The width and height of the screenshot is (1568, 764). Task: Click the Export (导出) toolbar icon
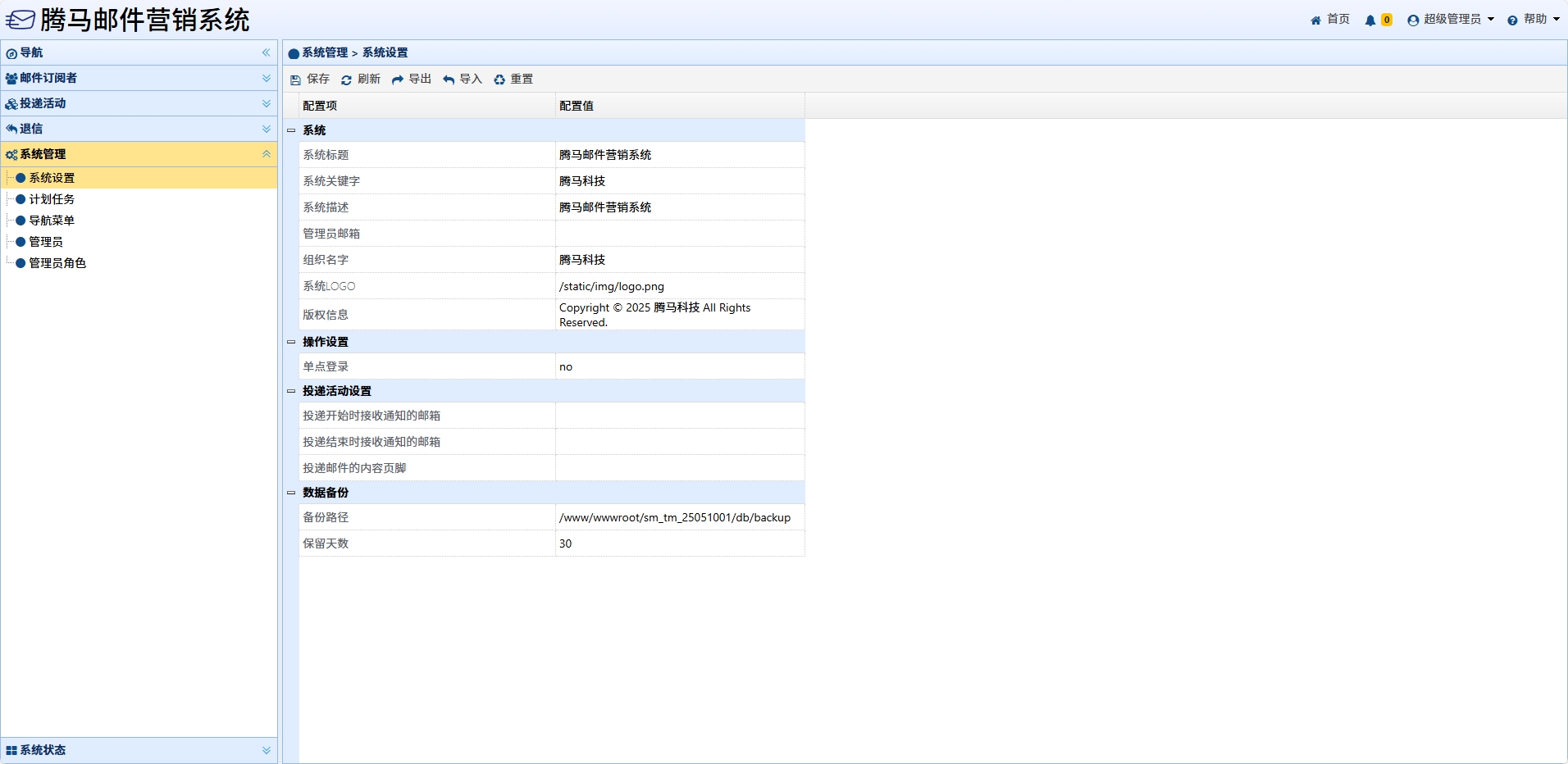(x=398, y=80)
